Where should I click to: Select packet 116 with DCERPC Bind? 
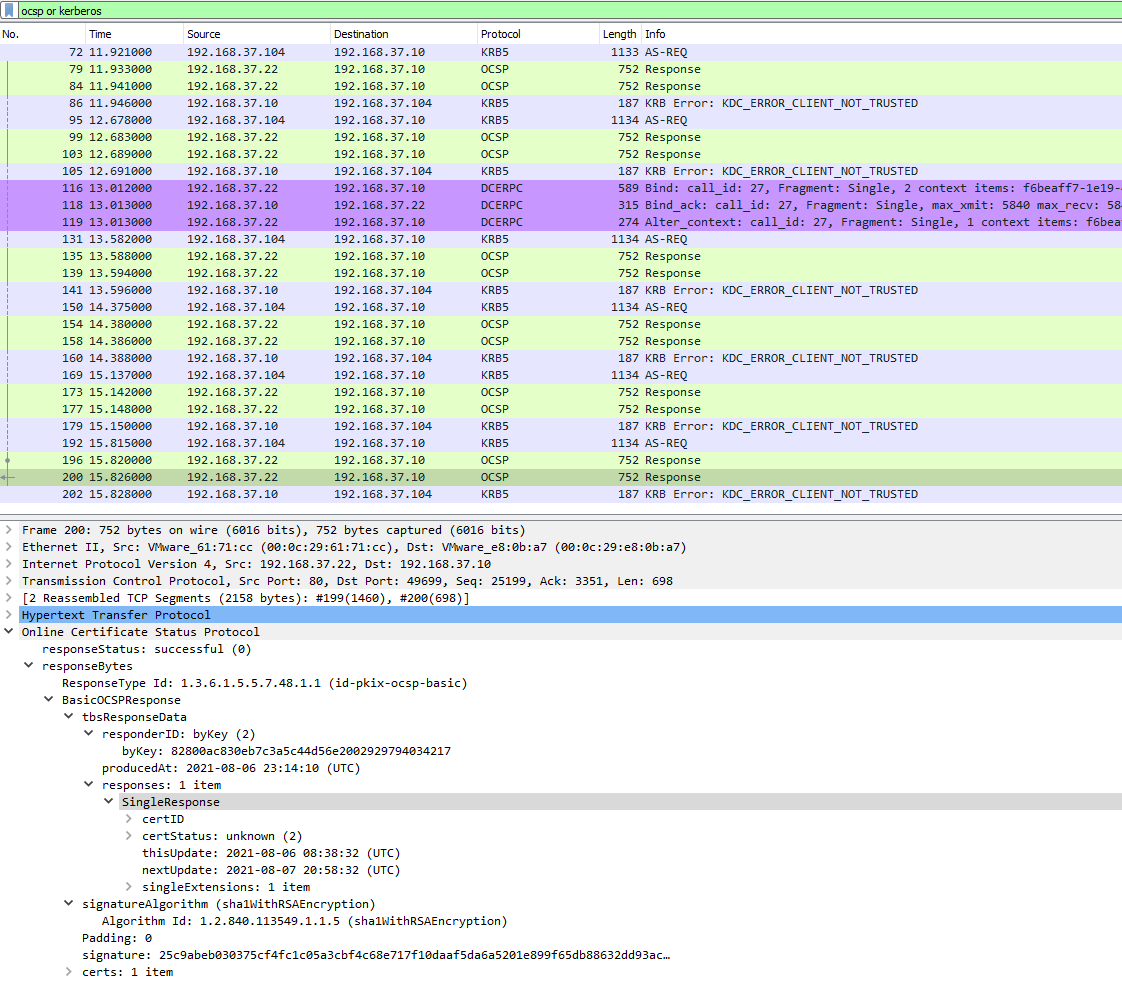[300, 187]
